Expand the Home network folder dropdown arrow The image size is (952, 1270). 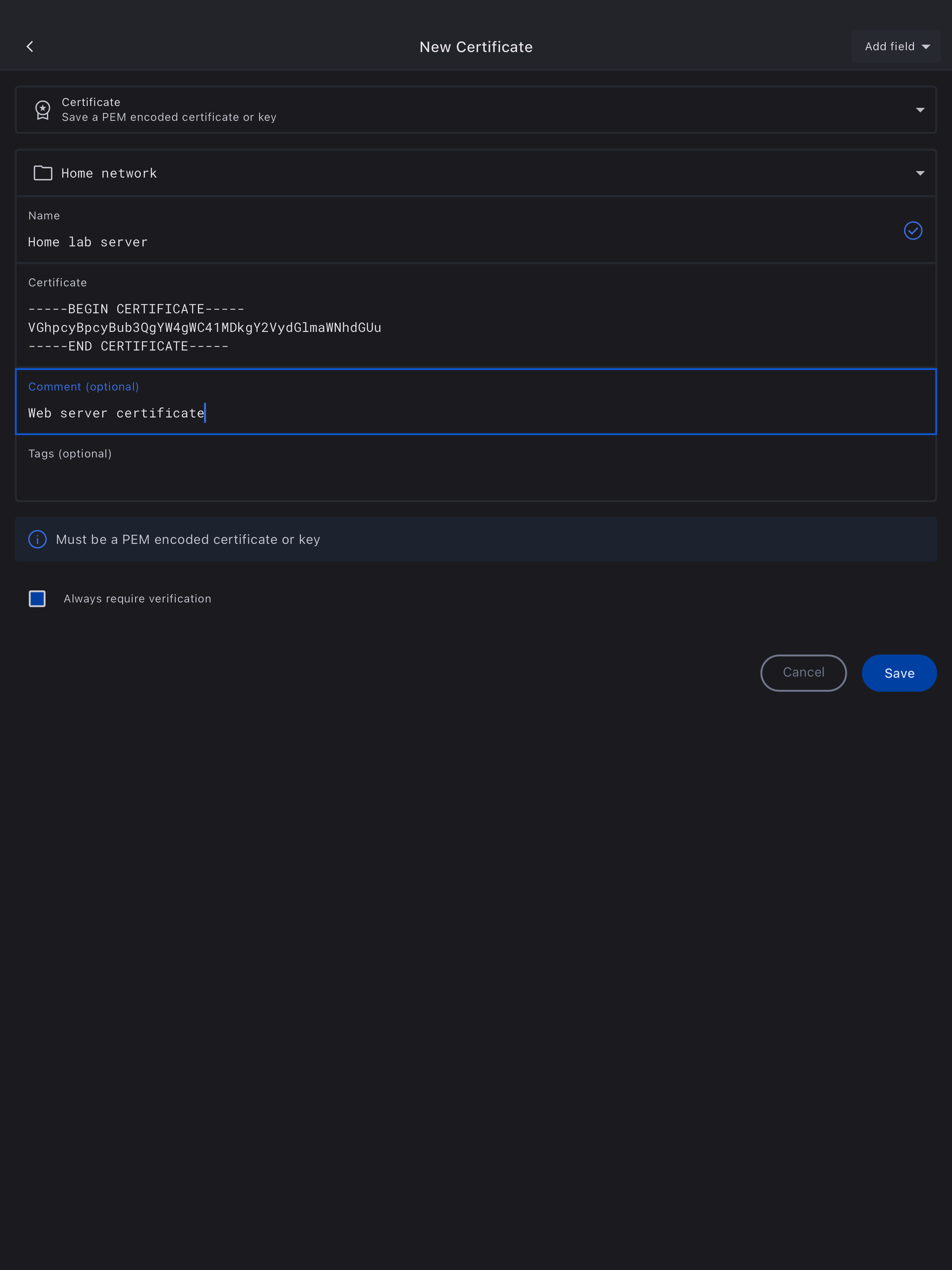click(920, 173)
